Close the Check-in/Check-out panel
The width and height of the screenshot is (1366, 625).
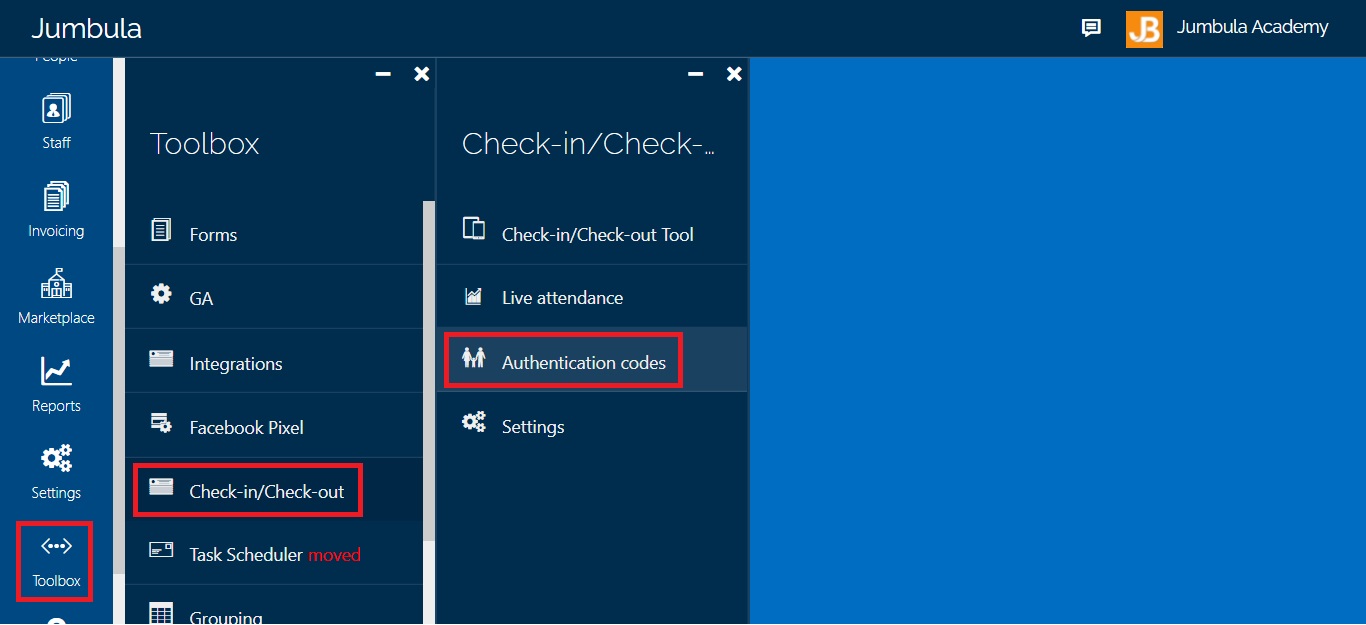point(734,74)
